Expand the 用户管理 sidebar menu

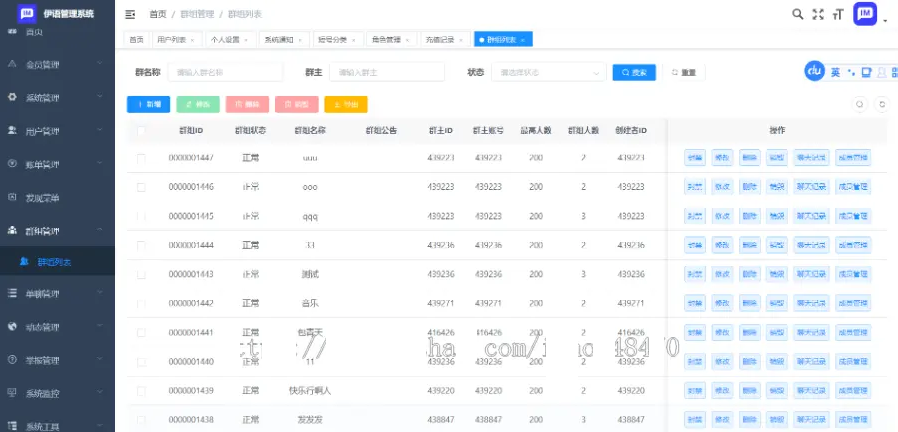[x=57, y=131]
